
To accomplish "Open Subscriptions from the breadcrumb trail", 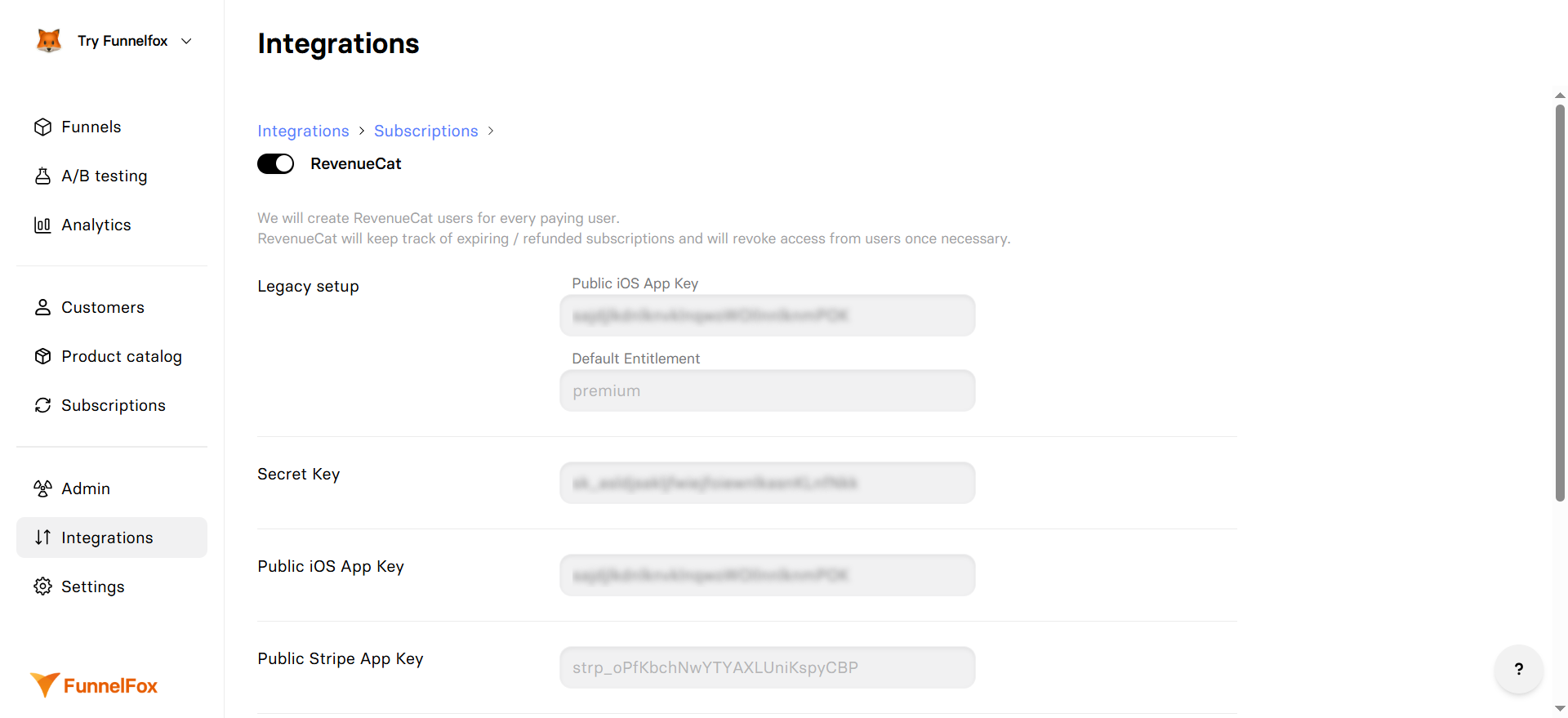I will [x=425, y=131].
